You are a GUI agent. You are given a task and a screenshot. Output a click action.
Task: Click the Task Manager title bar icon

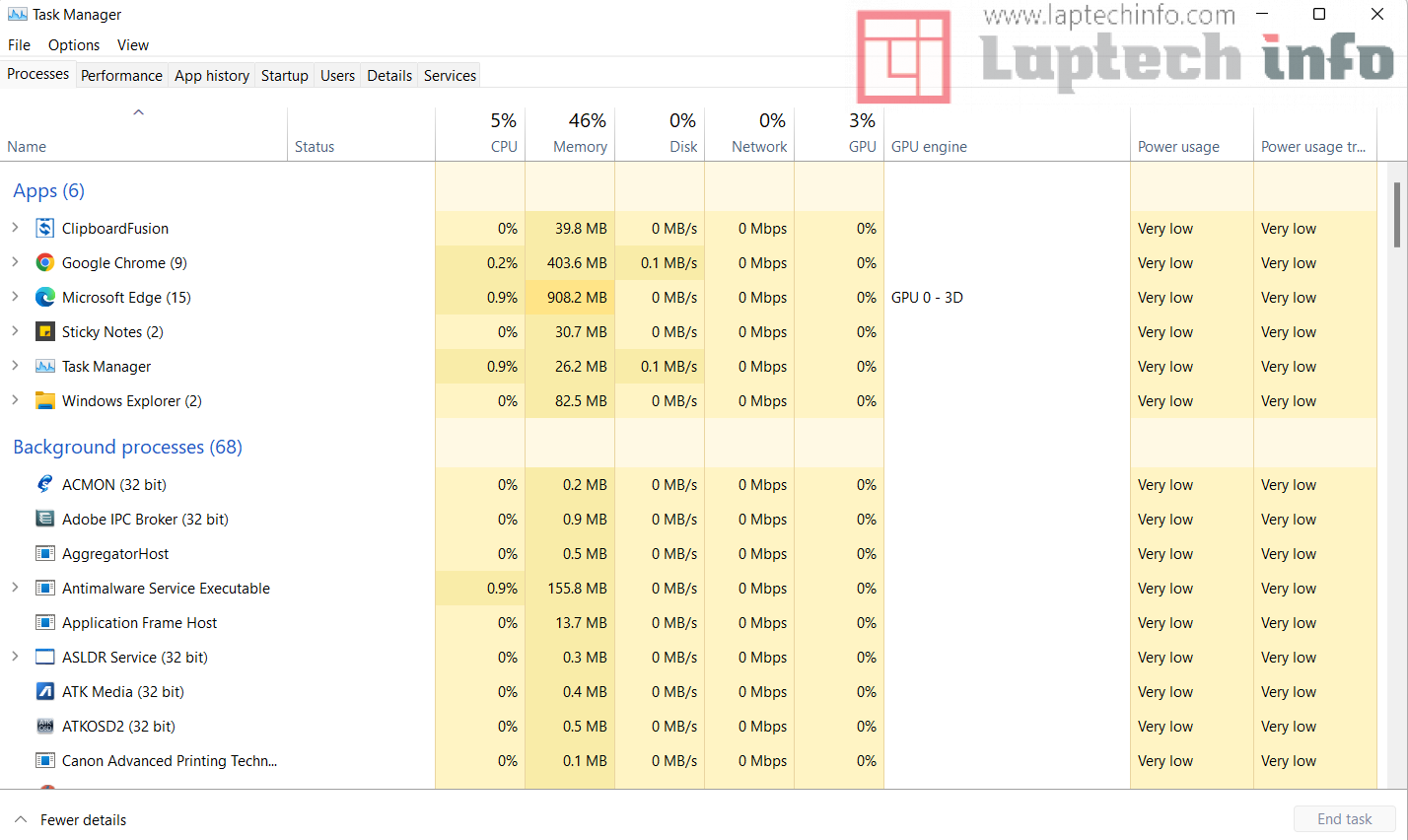coord(18,15)
